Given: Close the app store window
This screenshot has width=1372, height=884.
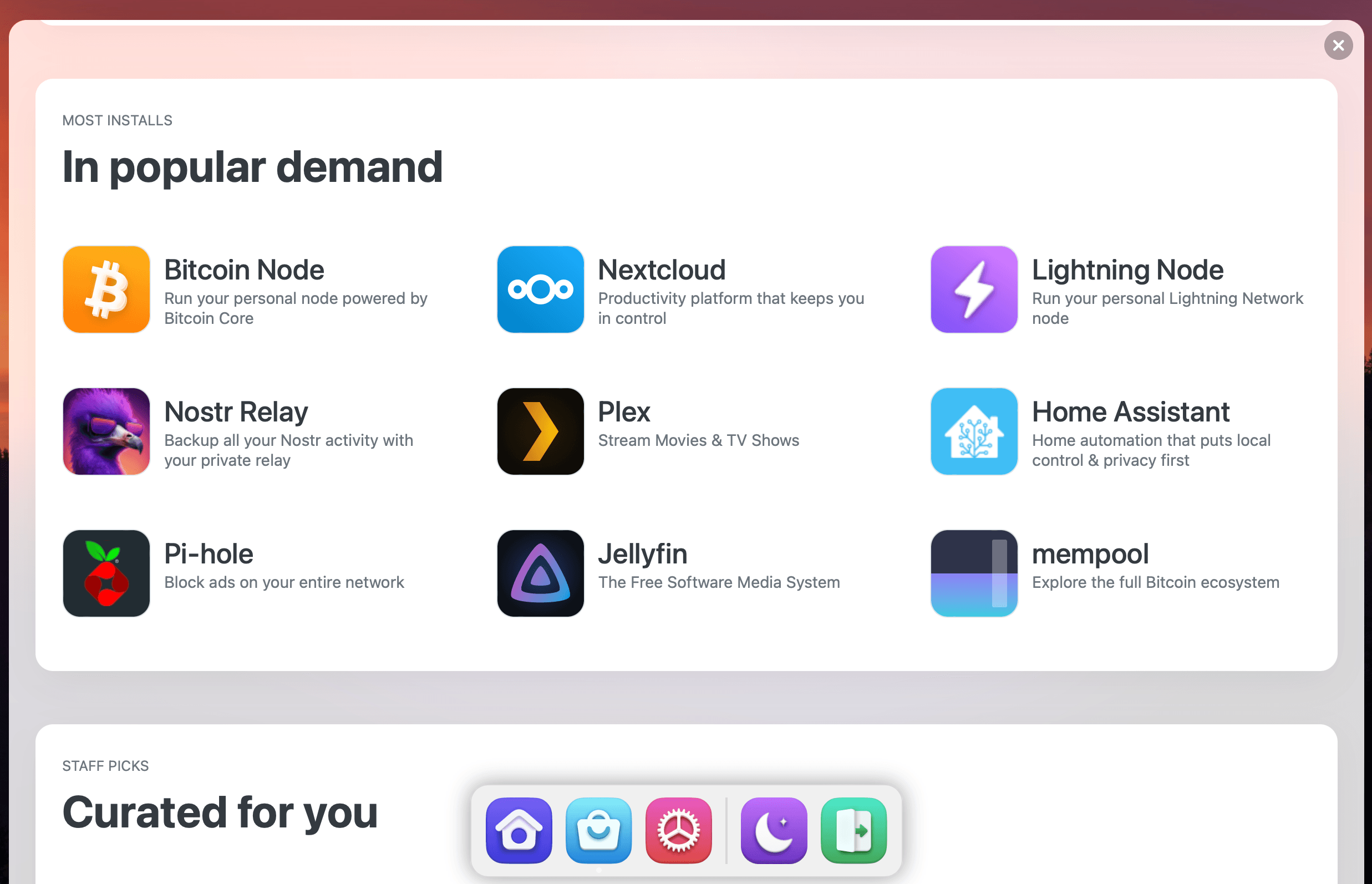Looking at the screenshot, I should [1338, 45].
